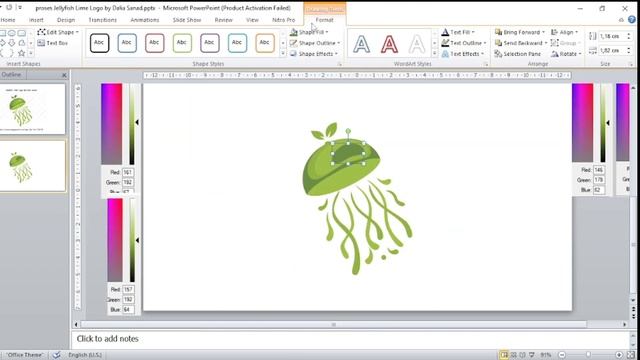Open the Animations tab
Screen dimensions: 640x360
click(x=144, y=20)
